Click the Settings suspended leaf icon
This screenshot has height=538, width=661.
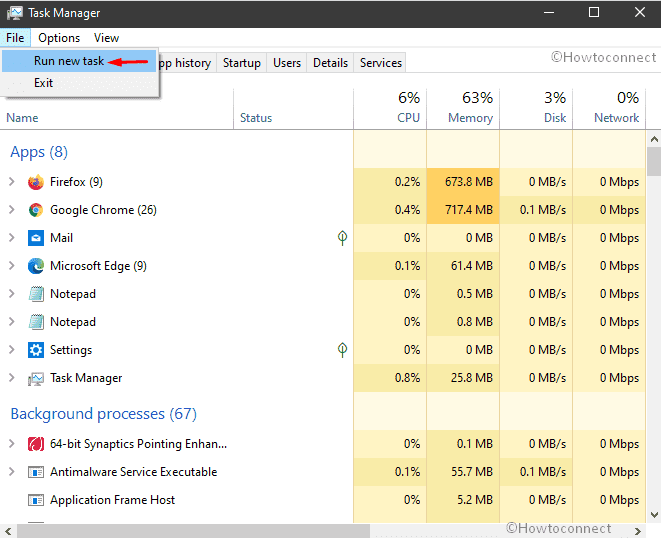click(342, 350)
